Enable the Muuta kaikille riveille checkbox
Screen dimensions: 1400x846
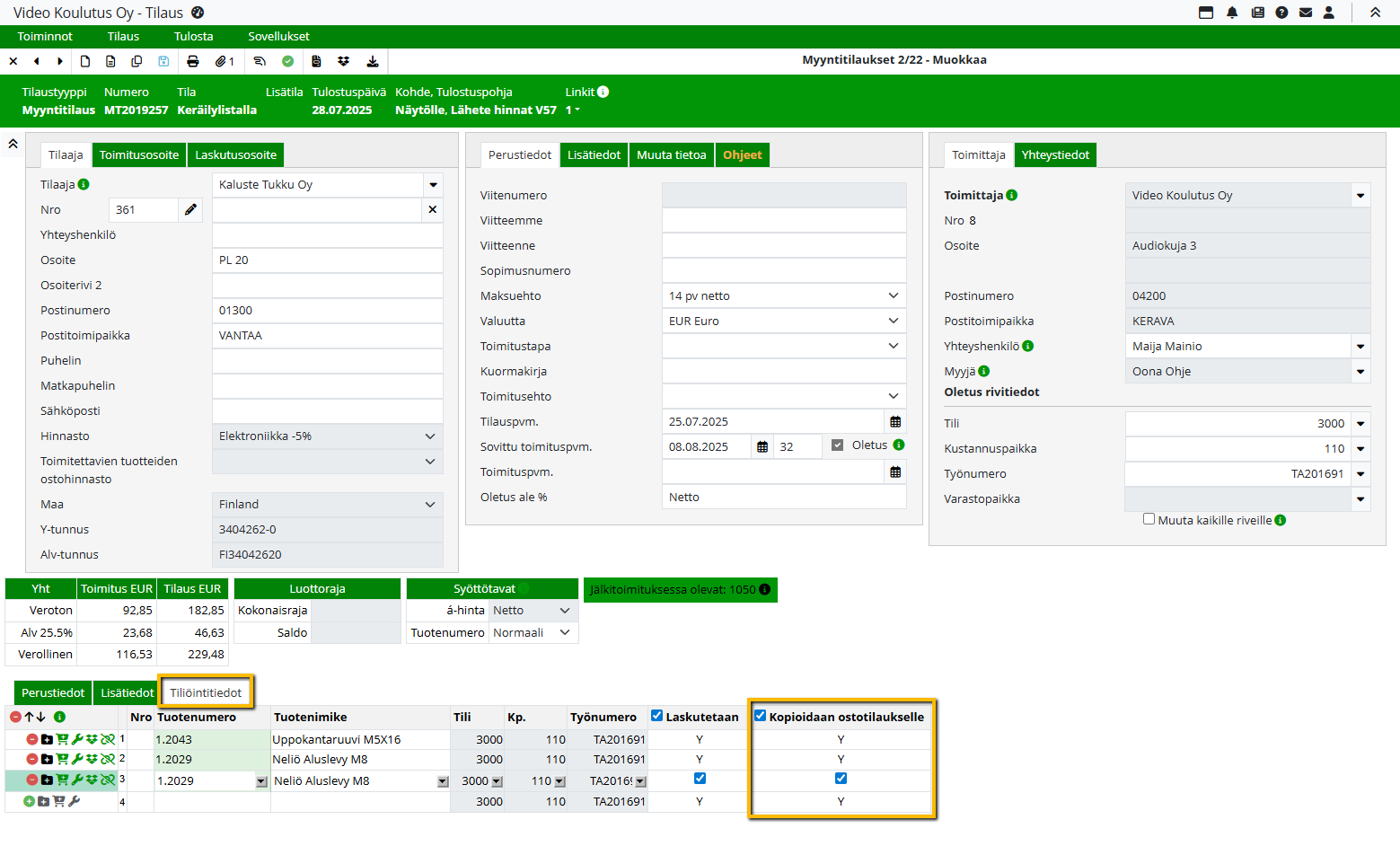[1149, 519]
